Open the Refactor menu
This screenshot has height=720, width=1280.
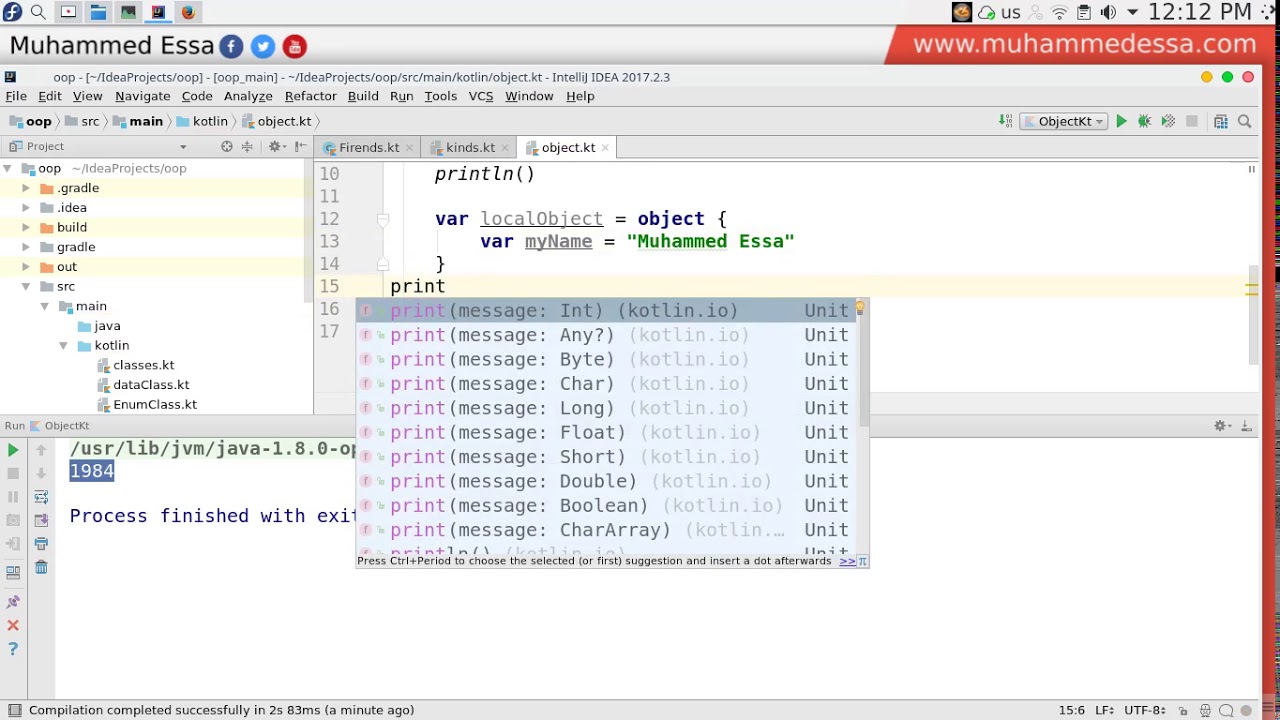[x=310, y=96]
